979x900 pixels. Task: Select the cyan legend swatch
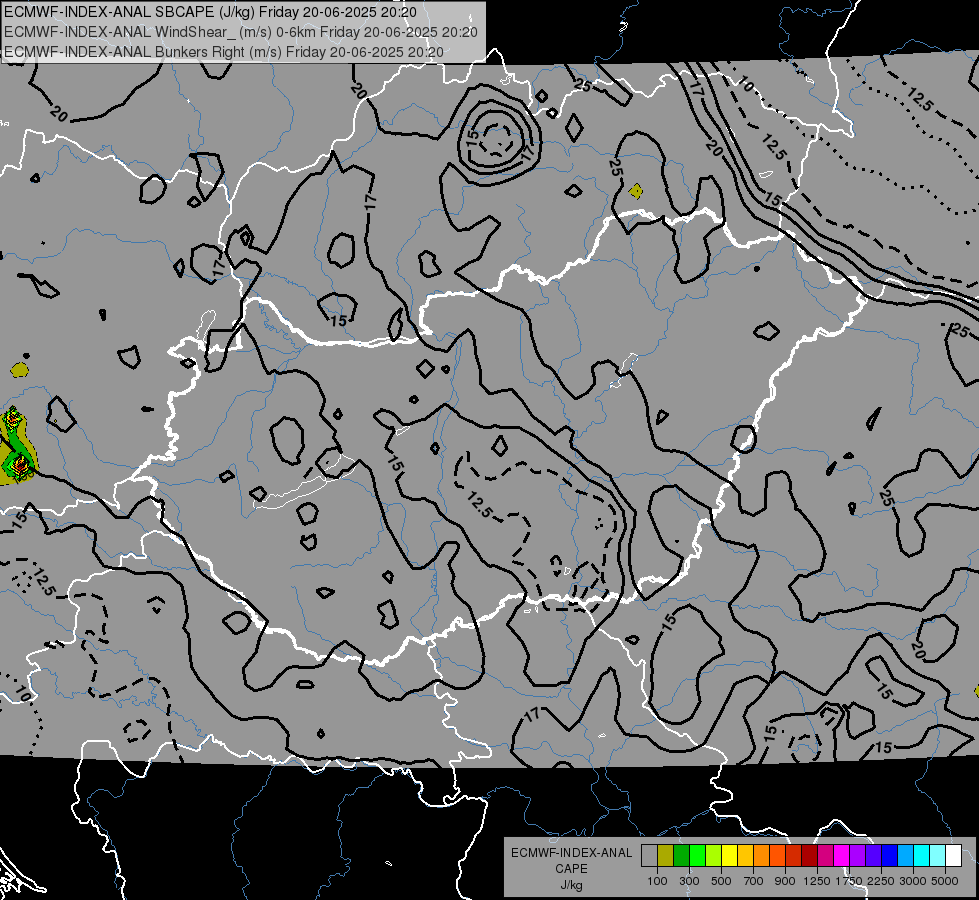(x=922, y=856)
